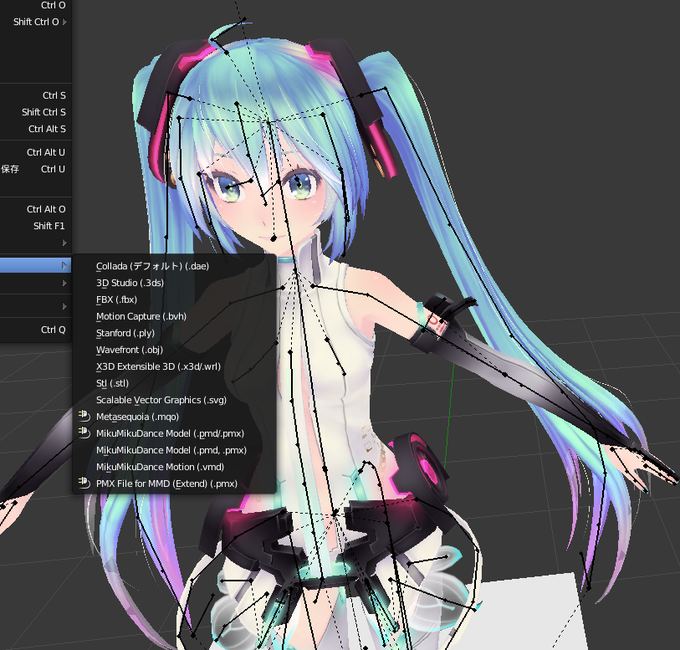Image resolution: width=680 pixels, height=650 pixels.
Task: Choose X3D Extensible 3D (.x3d/.wrl)
Action: pyautogui.click(x=175, y=366)
